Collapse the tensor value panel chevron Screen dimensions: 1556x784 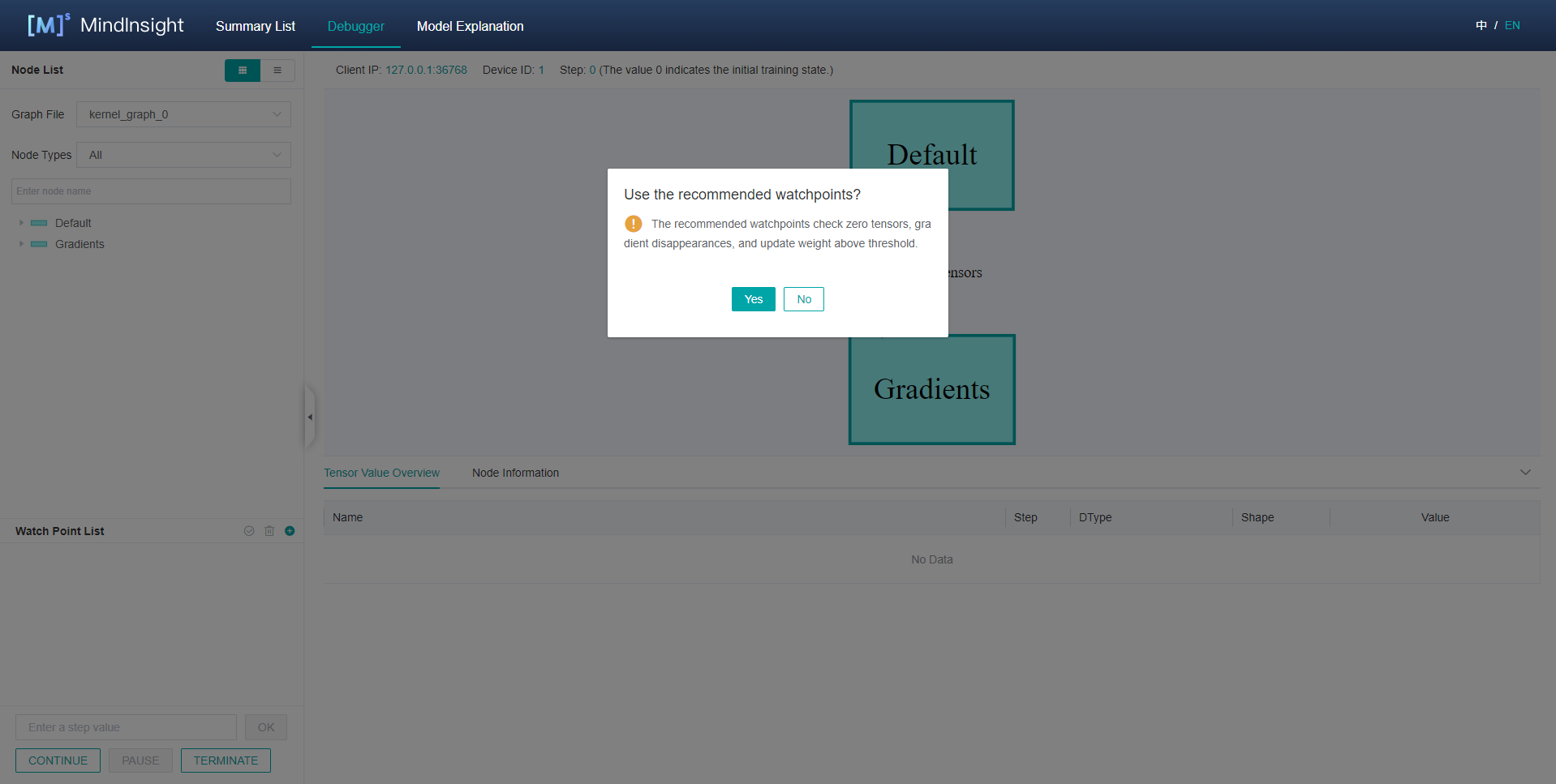click(1525, 473)
